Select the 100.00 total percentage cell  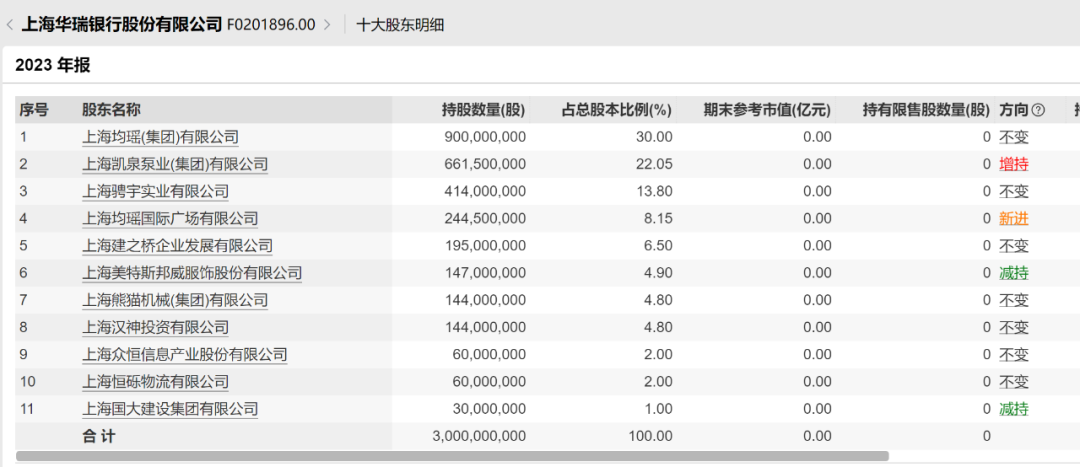pos(652,436)
